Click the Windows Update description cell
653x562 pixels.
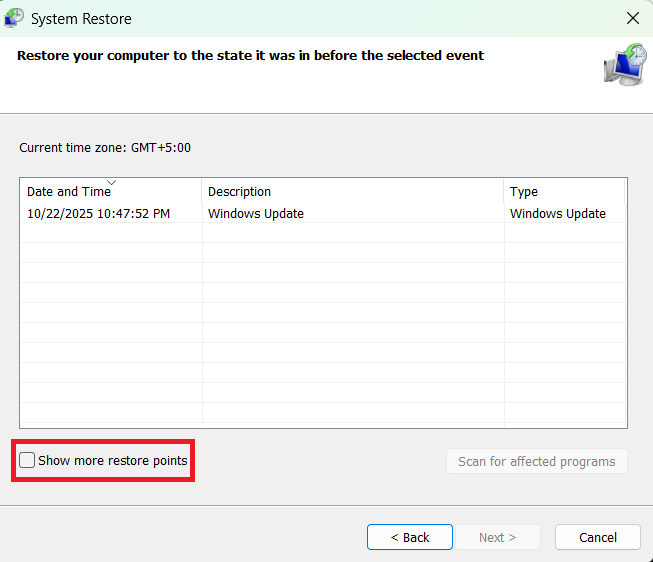(x=256, y=213)
